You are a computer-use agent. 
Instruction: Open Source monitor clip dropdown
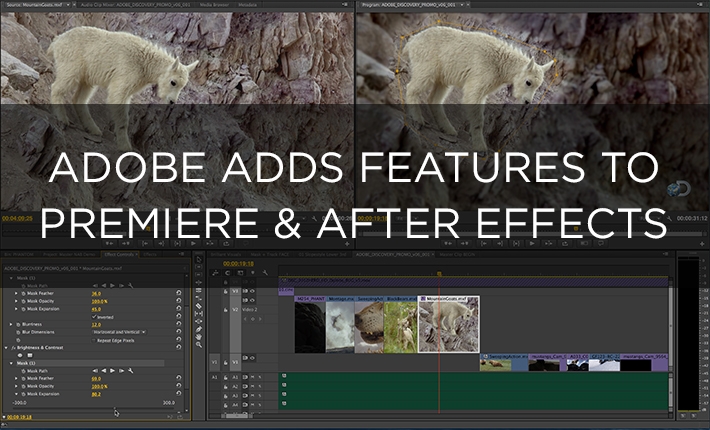point(68,5)
